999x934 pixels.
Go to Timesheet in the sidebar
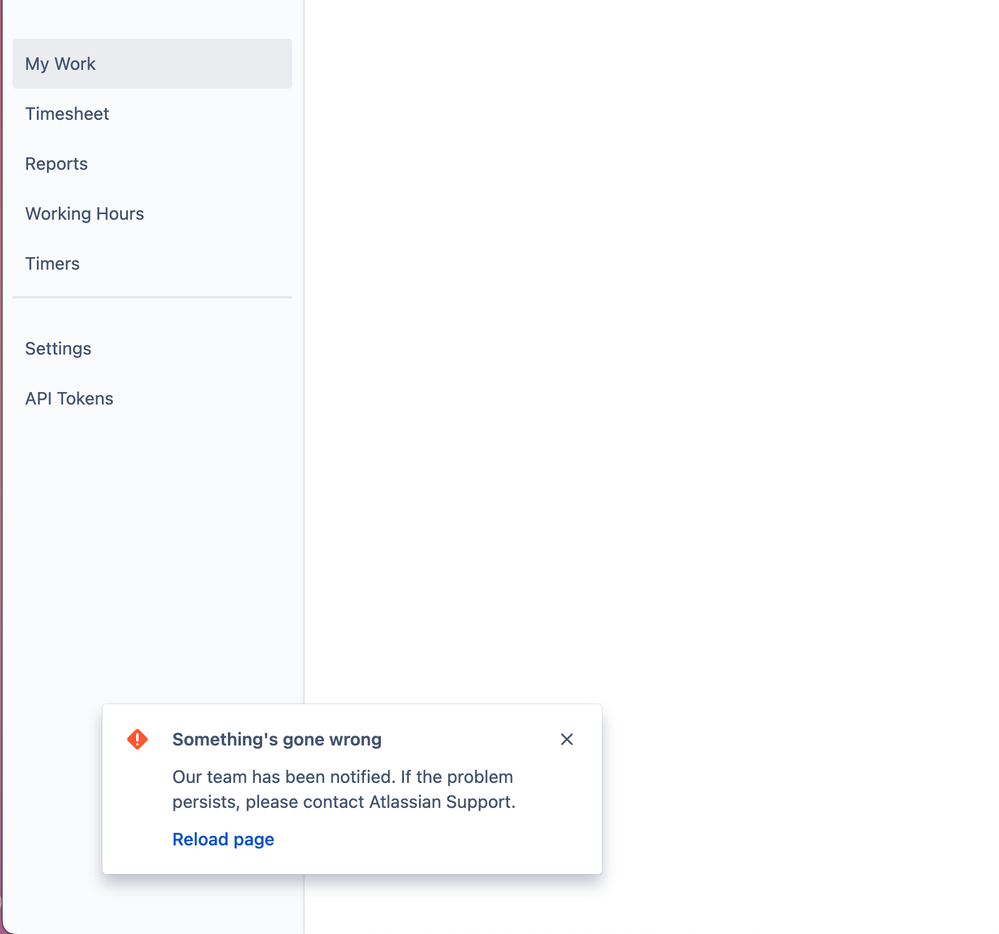[67, 114]
